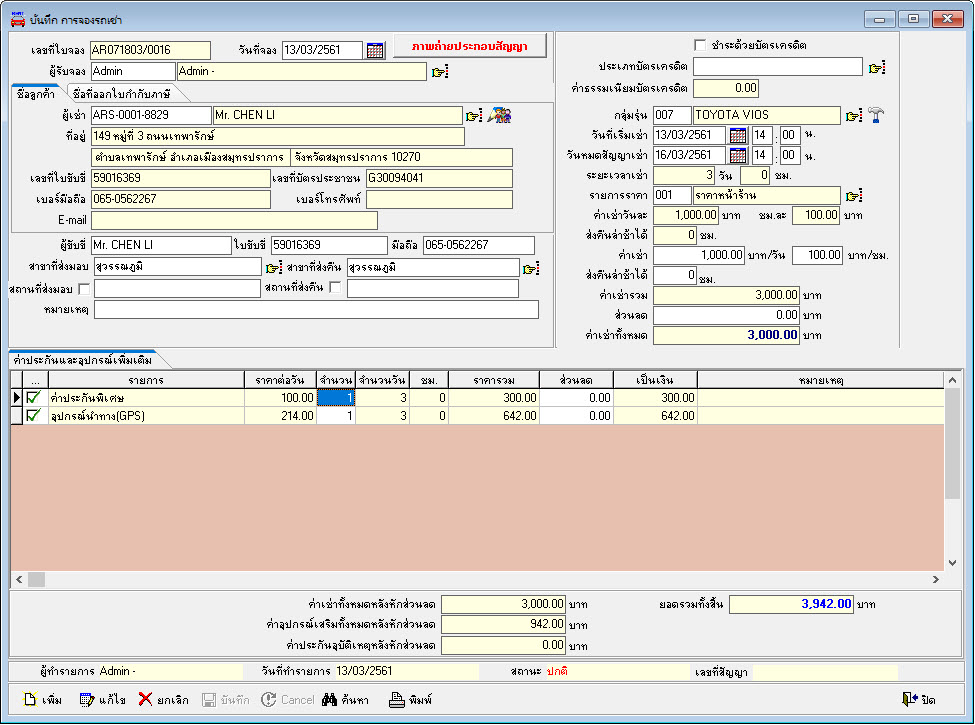Click the hammer icon beside car model
975x725 pixels.
877,116
